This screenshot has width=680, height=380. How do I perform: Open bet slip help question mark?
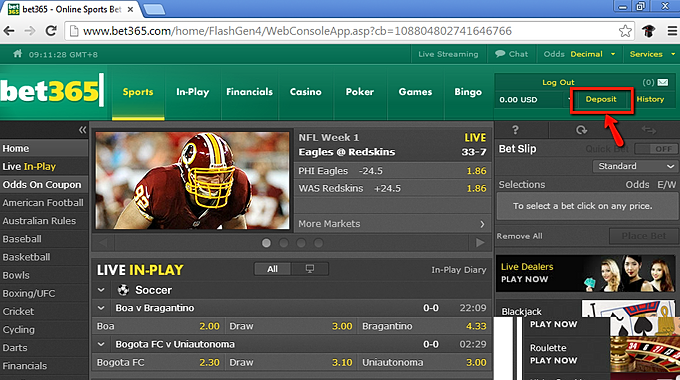click(515, 130)
